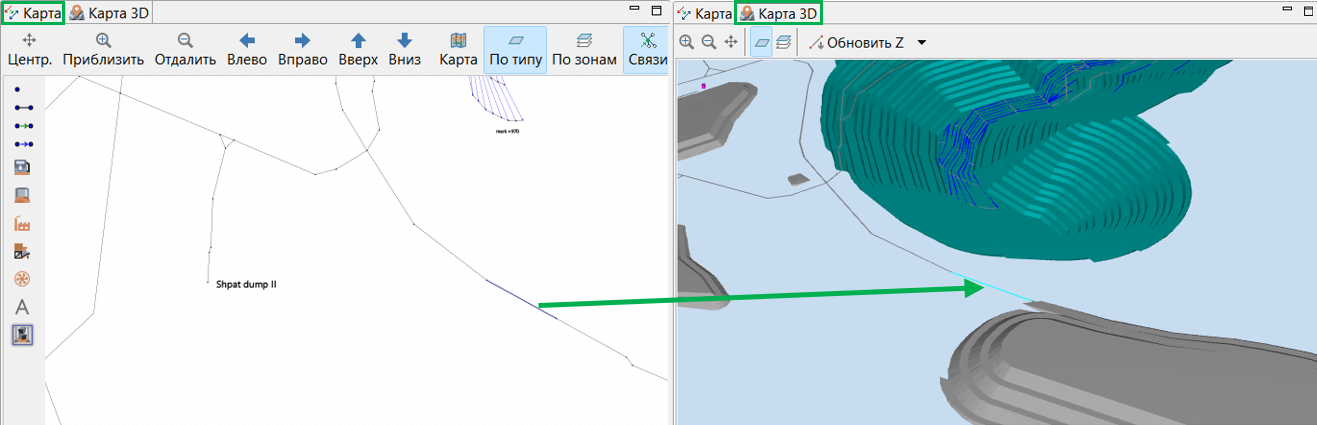
Task: Click the pan arrows in 3D toolbar
Action: 731,42
